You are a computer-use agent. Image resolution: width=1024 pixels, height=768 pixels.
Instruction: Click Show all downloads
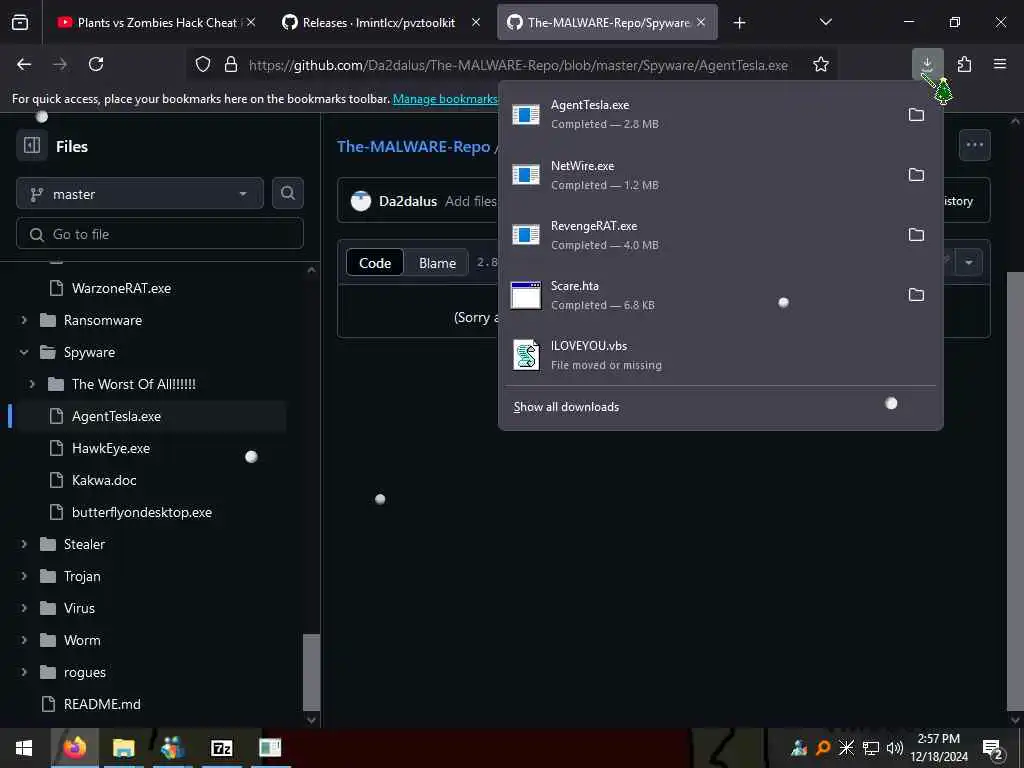pos(566,407)
